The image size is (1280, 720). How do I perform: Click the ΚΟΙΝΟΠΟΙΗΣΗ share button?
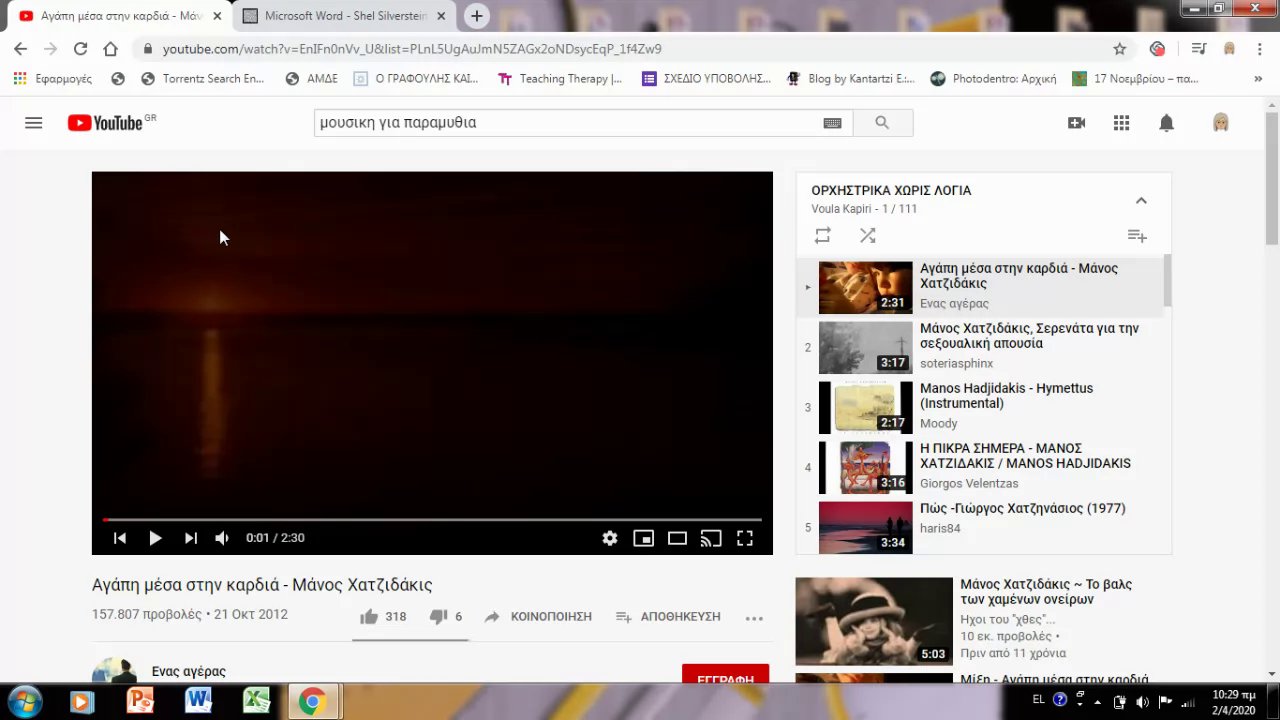point(538,617)
